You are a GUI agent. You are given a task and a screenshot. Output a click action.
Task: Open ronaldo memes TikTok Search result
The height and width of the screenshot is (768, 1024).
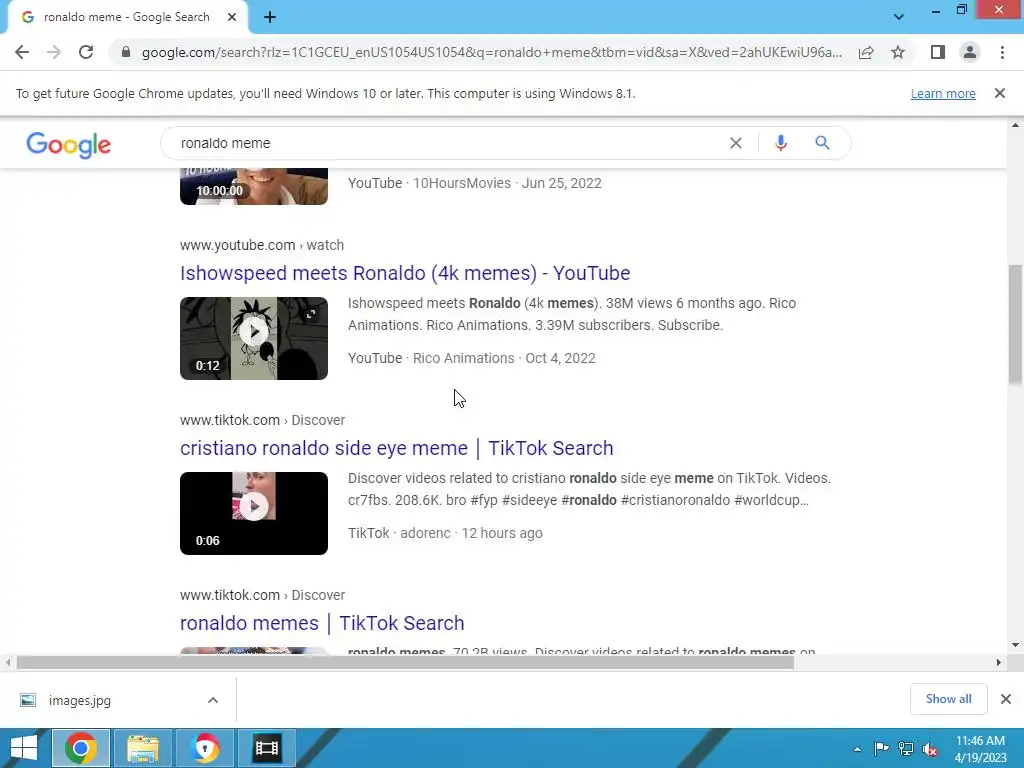coord(322,623)
